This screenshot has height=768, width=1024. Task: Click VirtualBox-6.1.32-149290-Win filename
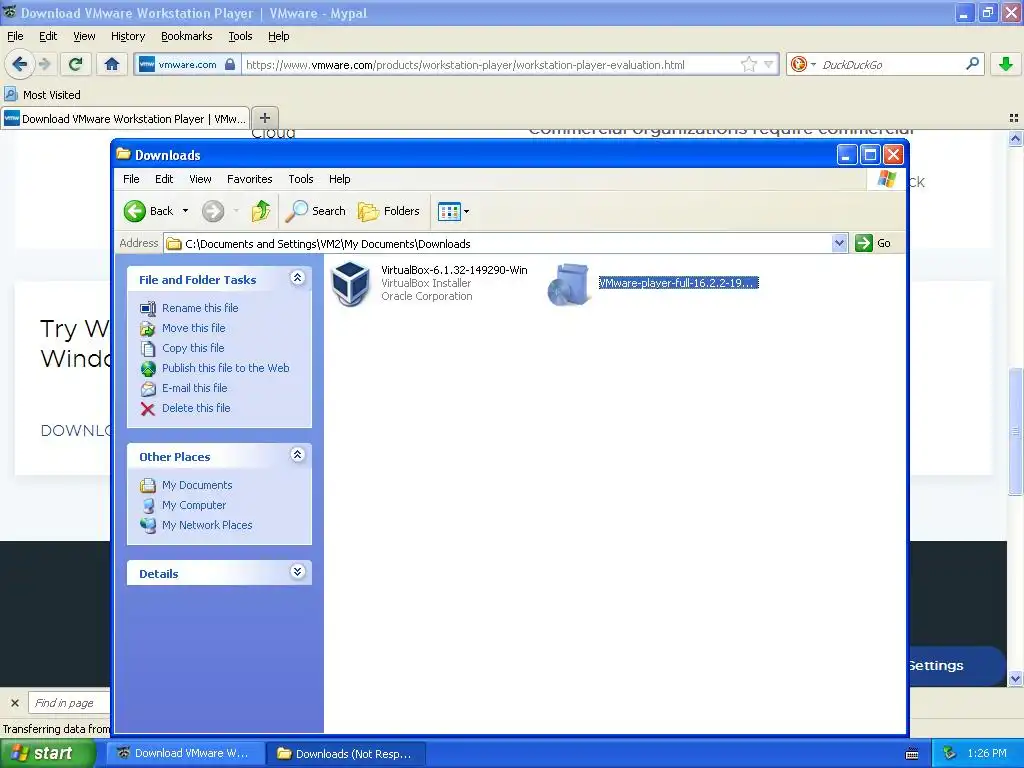[x=454, y=270]
